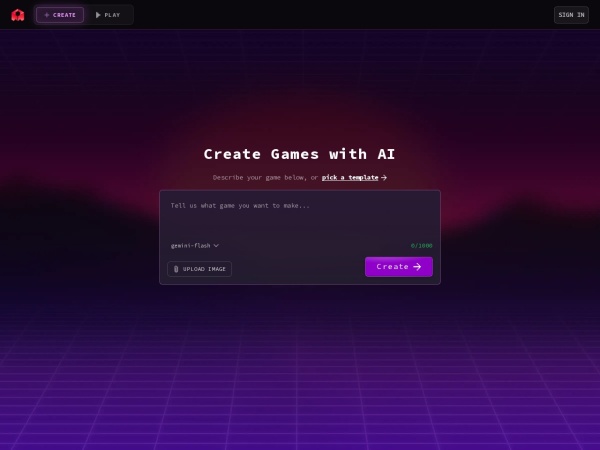This screenshot has height=450, width=600.
Task: Click the empty header bar between Play and Sign In
Action: [343, 15]
